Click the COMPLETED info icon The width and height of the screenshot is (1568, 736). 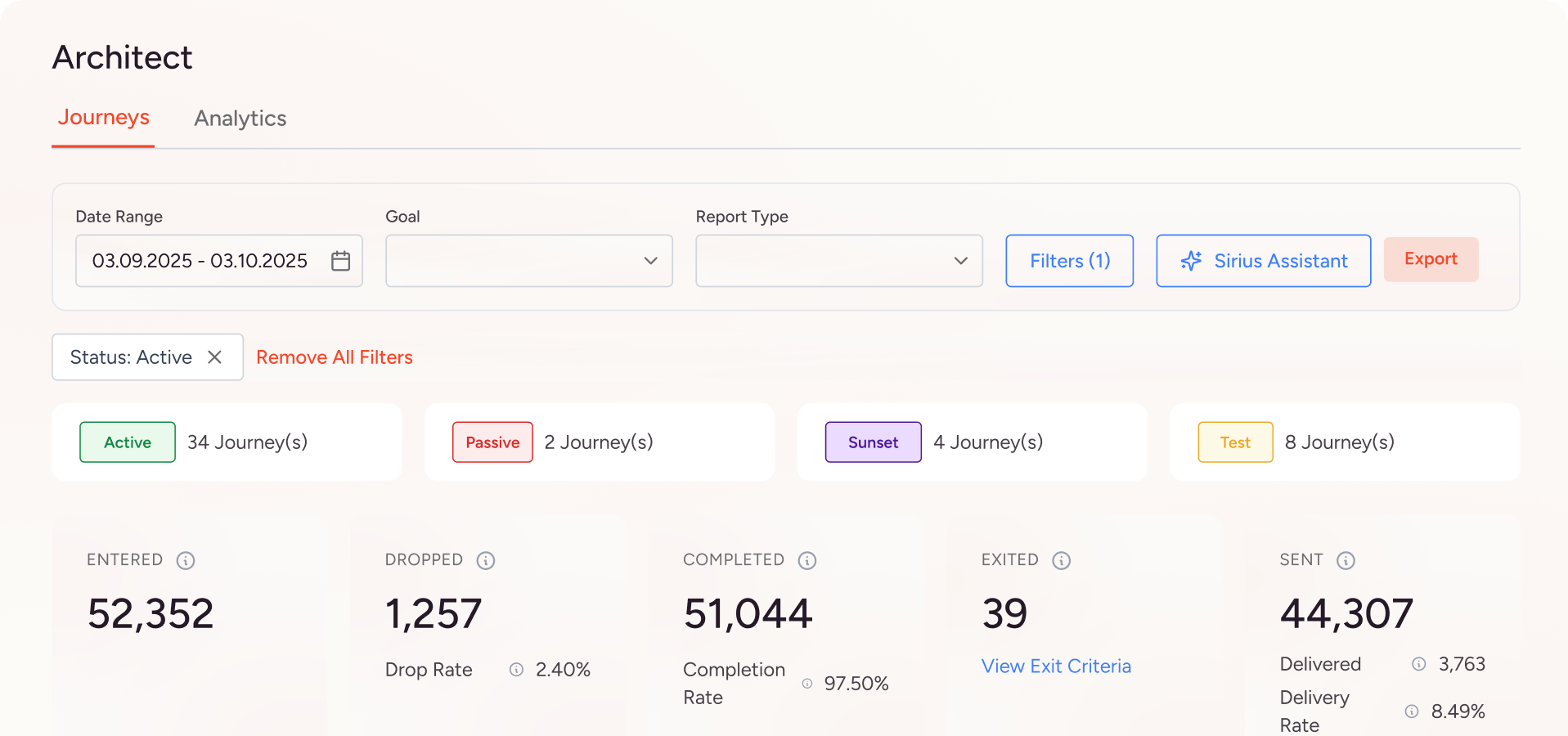(x=807, y=560)
